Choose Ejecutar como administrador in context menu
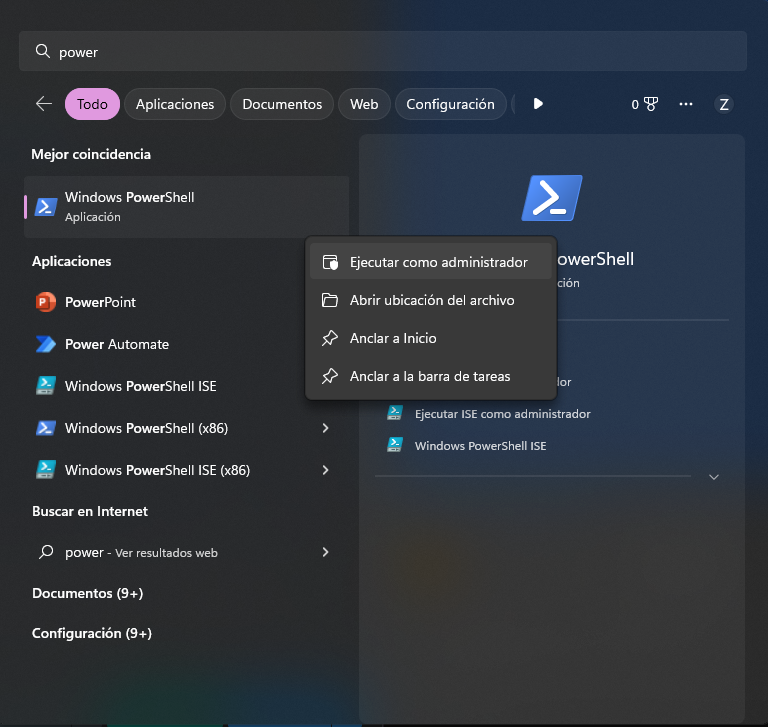768x727 pixels. pyautogui.click(x=431, y=262)
